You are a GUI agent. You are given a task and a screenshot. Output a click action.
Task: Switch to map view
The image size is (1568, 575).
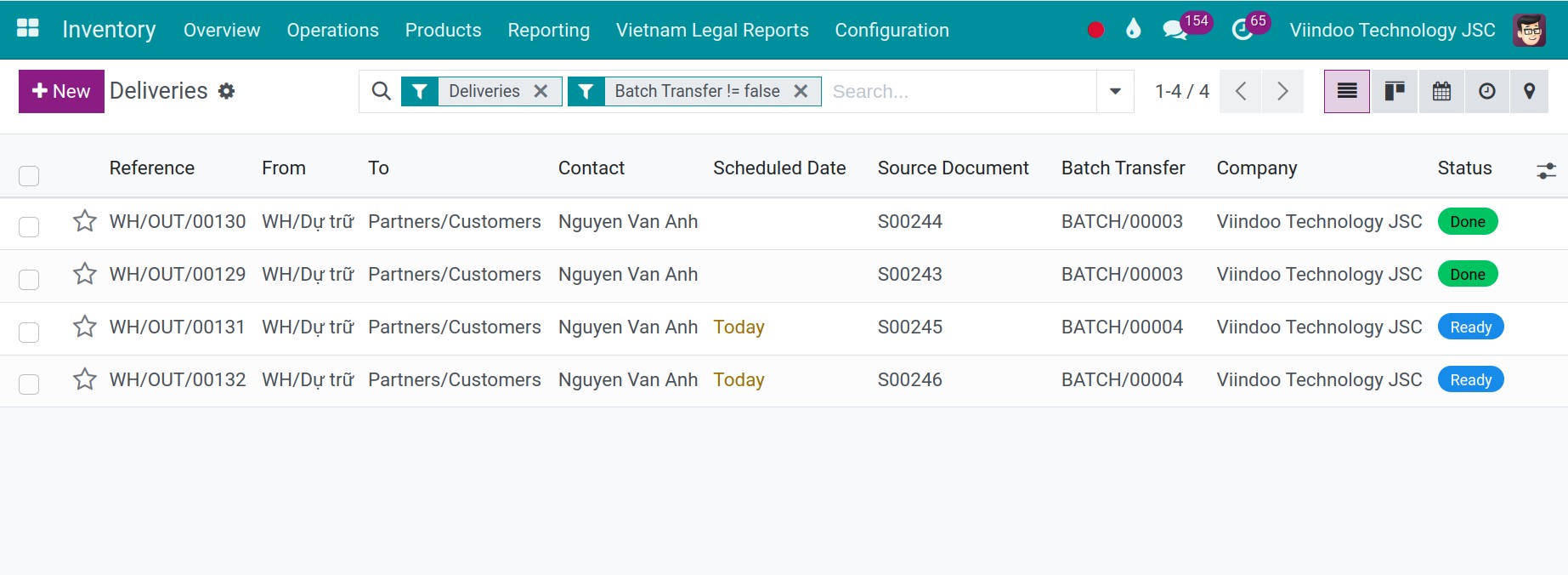(1530, 91)
